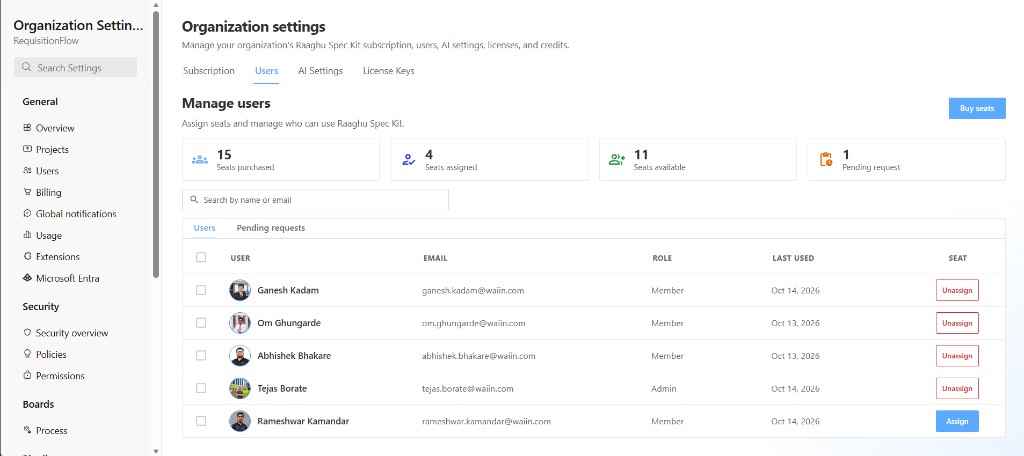
Task: Click the Billing cart icon
Action: pyautogui.click(x=27, y=192)
